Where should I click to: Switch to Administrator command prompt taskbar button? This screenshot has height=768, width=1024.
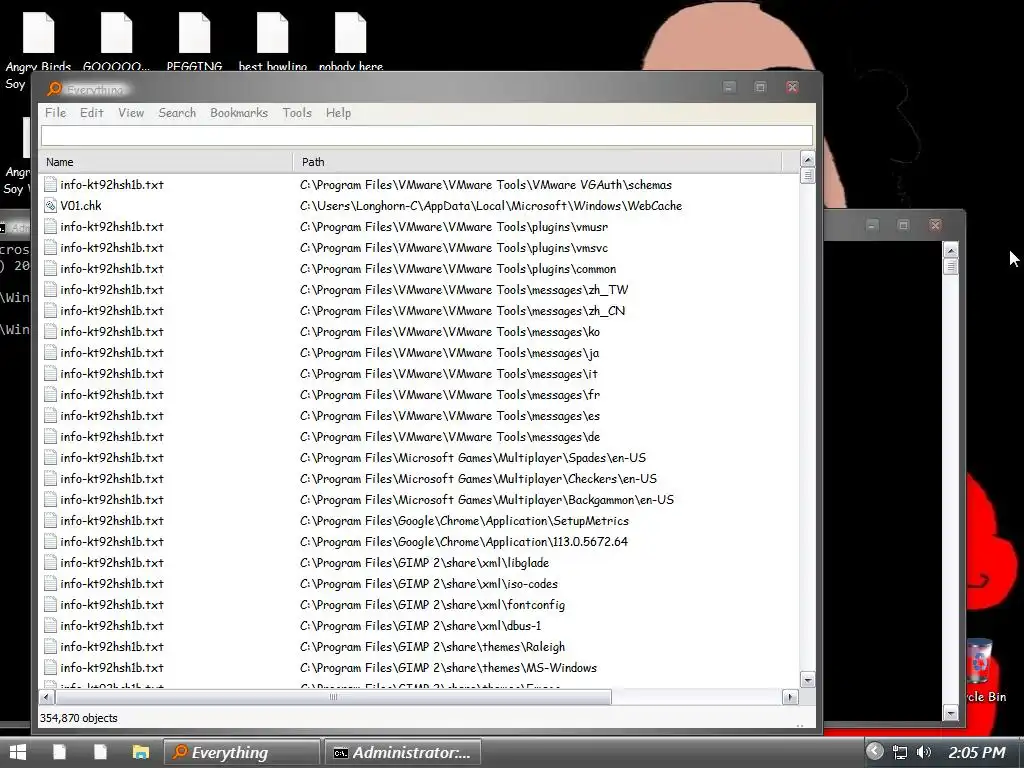[403, 752]
